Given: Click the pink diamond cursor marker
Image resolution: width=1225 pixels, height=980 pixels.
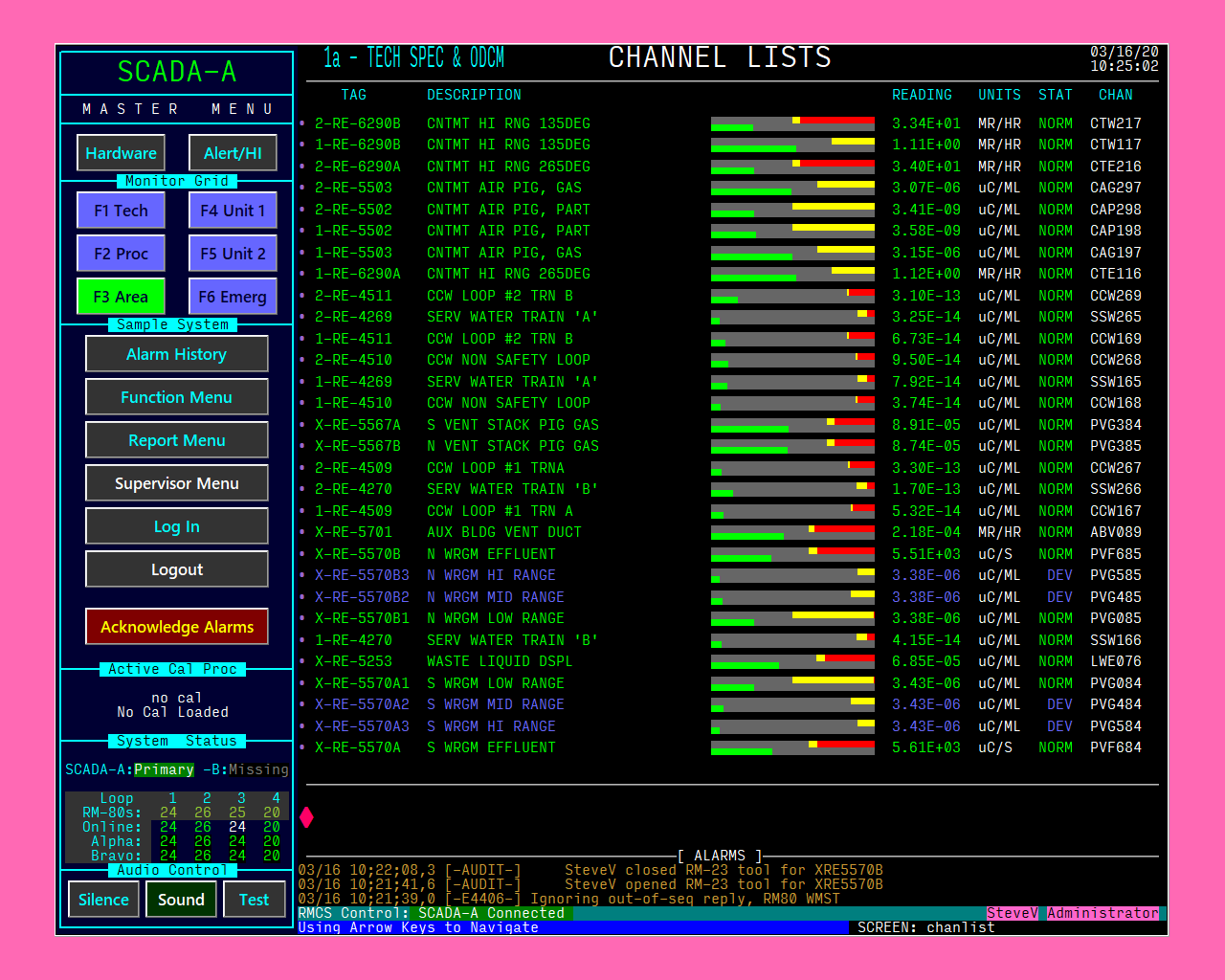Looking at the screenshot, I should click(x=306, y=816).
